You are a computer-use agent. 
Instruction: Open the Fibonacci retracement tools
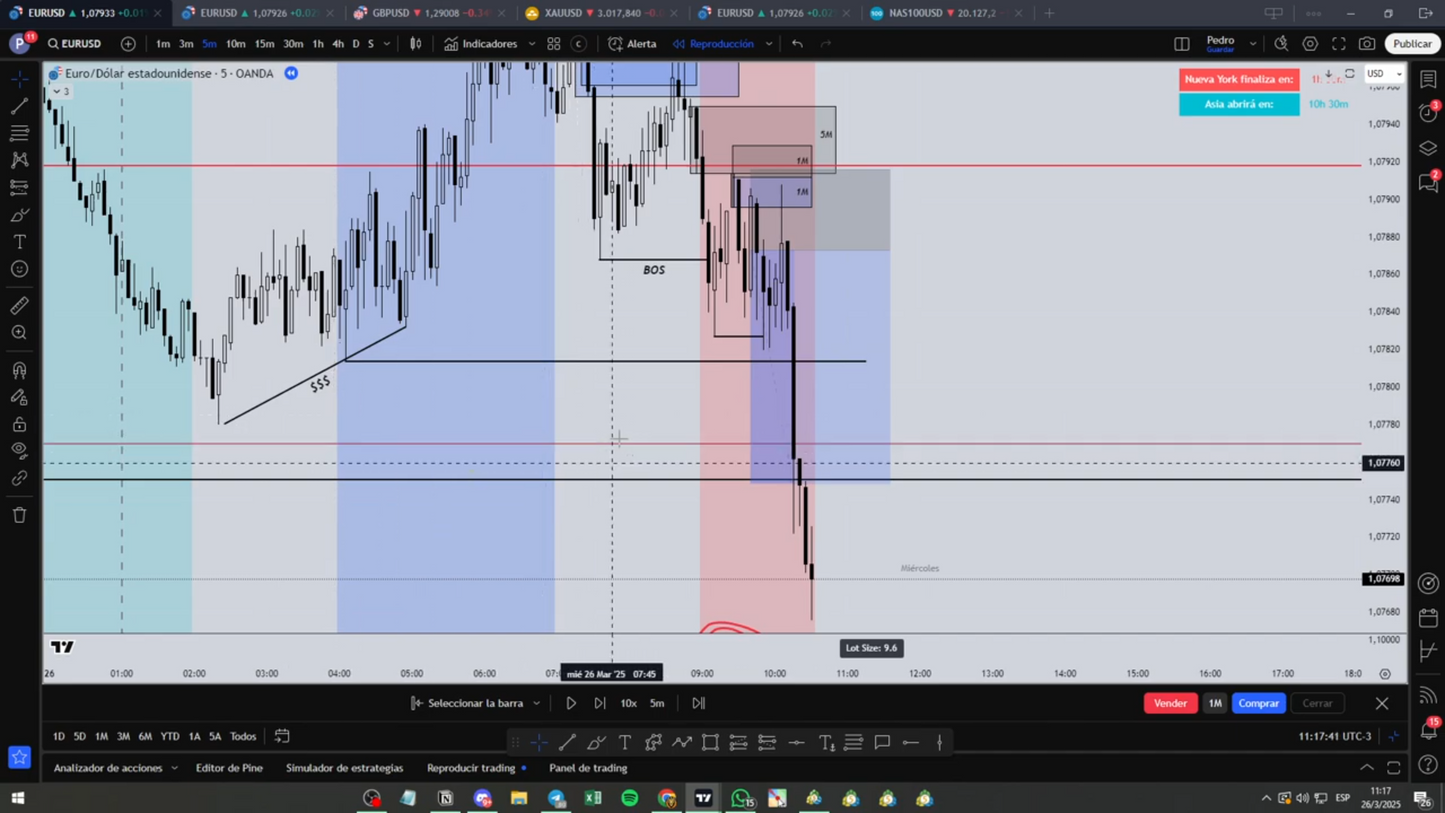[19, 133]
